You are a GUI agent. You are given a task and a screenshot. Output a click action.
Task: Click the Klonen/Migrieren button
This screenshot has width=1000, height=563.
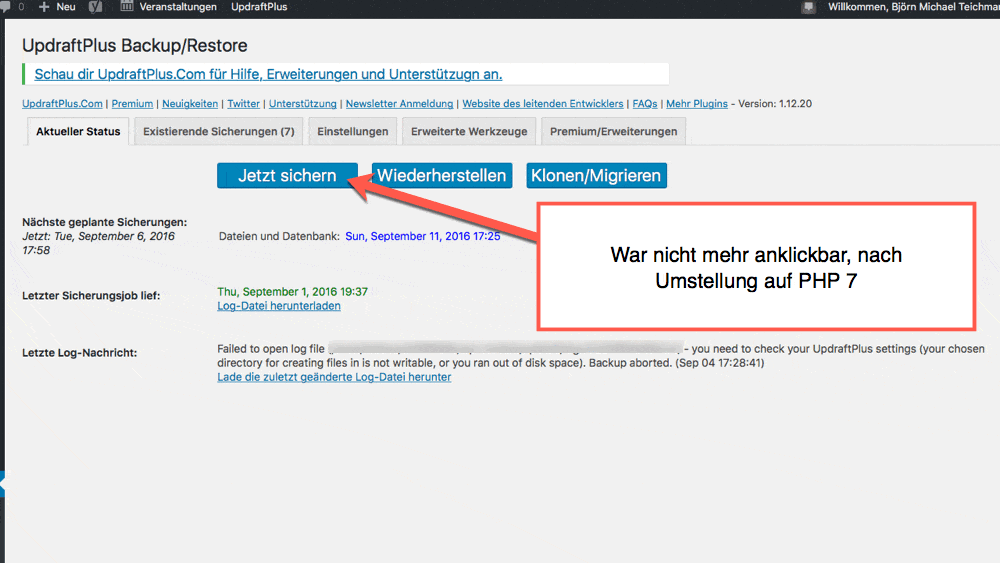pyautogui.click(x=596, y=175)
